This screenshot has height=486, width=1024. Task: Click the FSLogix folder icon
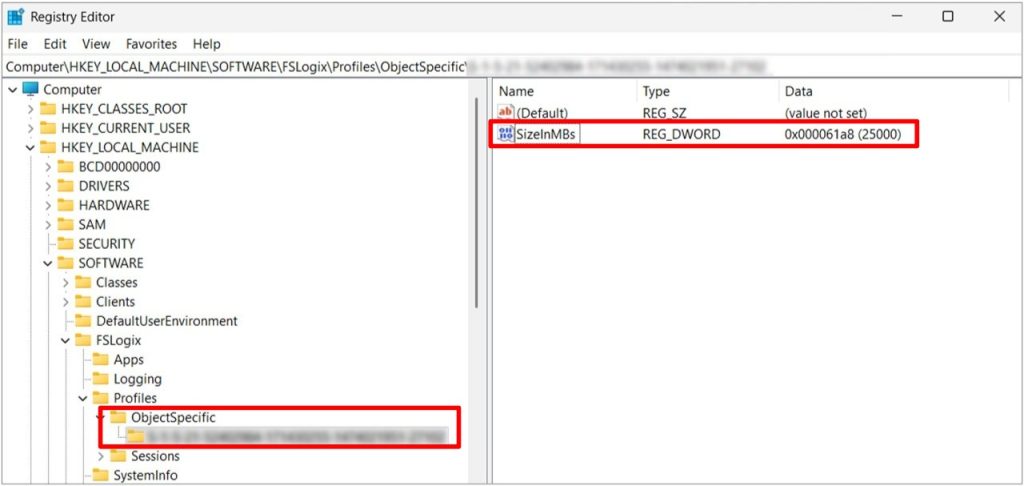(x=83, y=340)
